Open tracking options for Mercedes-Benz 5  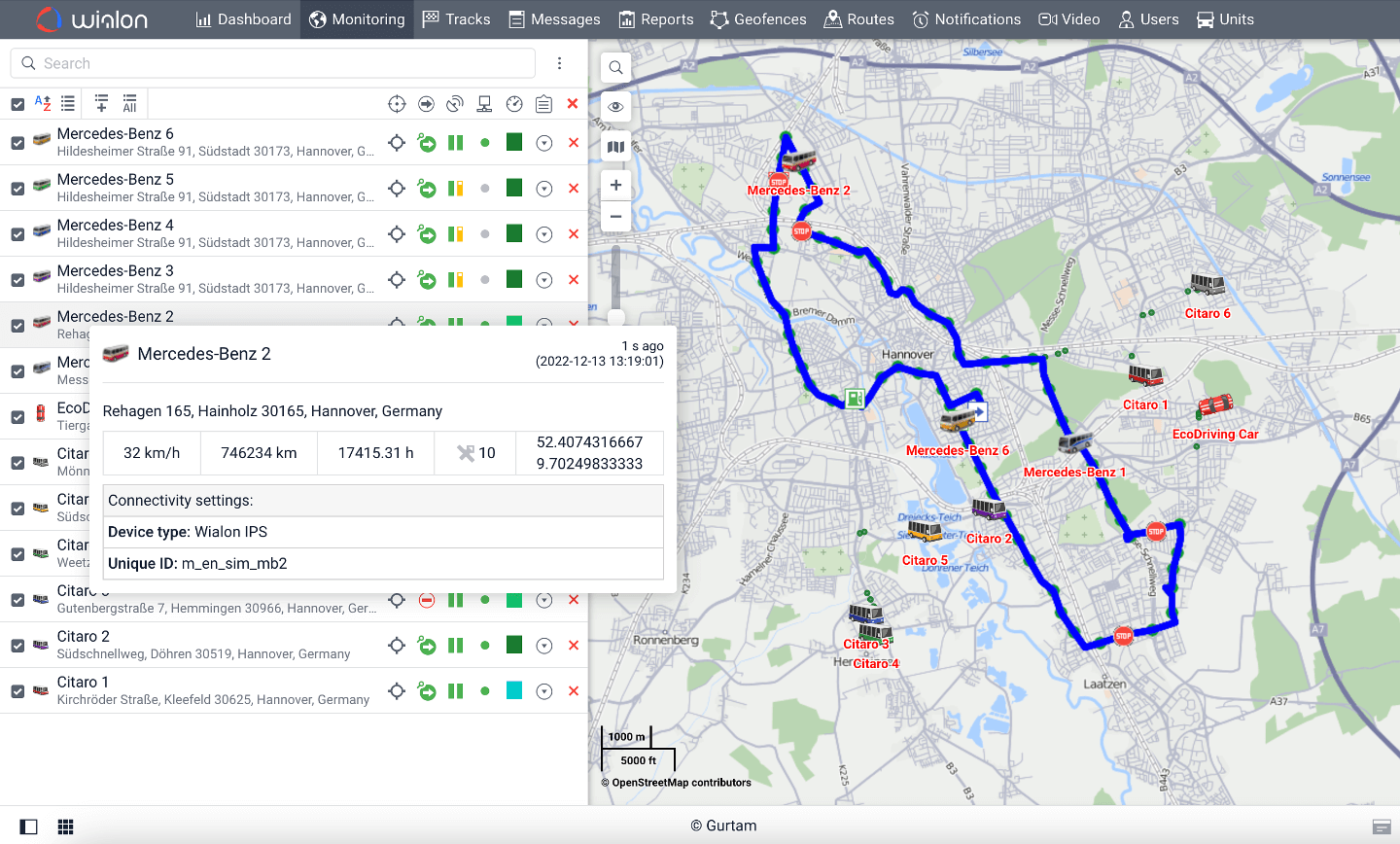click(543, 188)
